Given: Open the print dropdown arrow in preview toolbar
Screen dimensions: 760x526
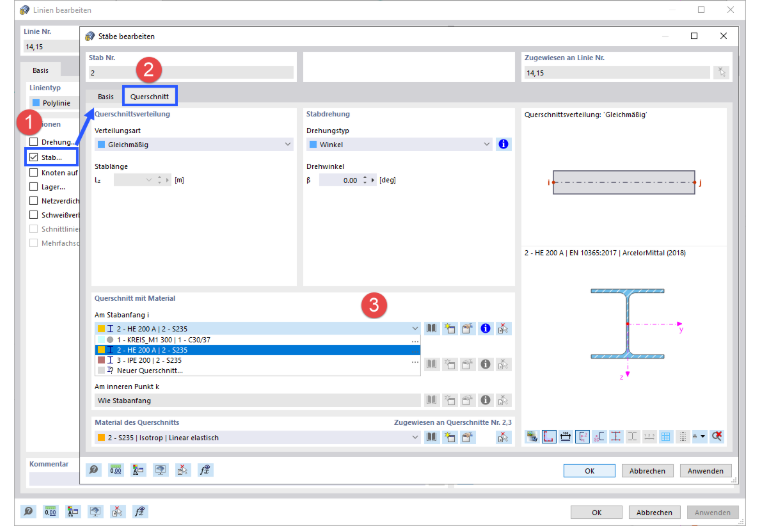Looking at the screenshot, I should coord(703,436).
